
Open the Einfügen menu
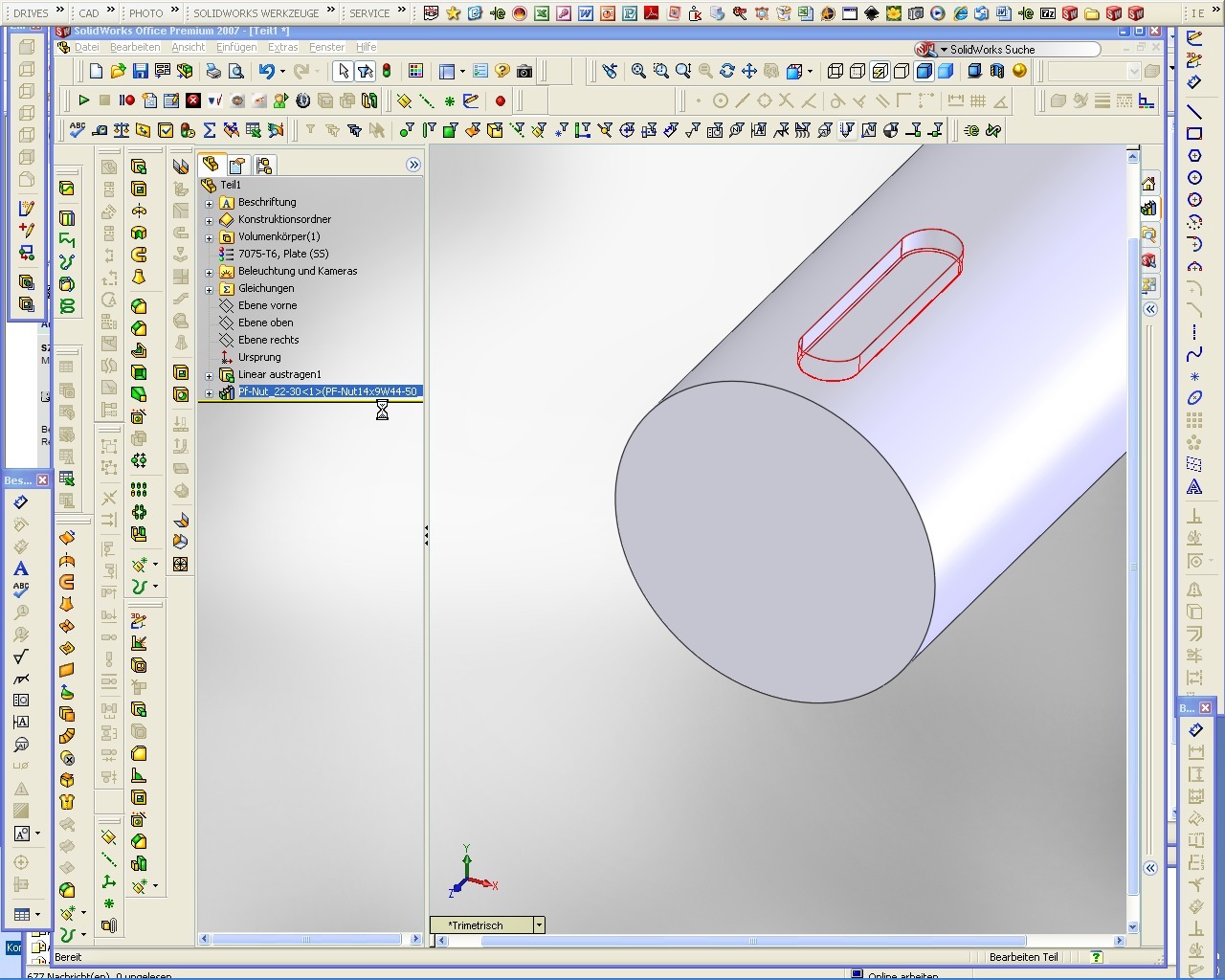pyautogui.click(x=235, y=47)
